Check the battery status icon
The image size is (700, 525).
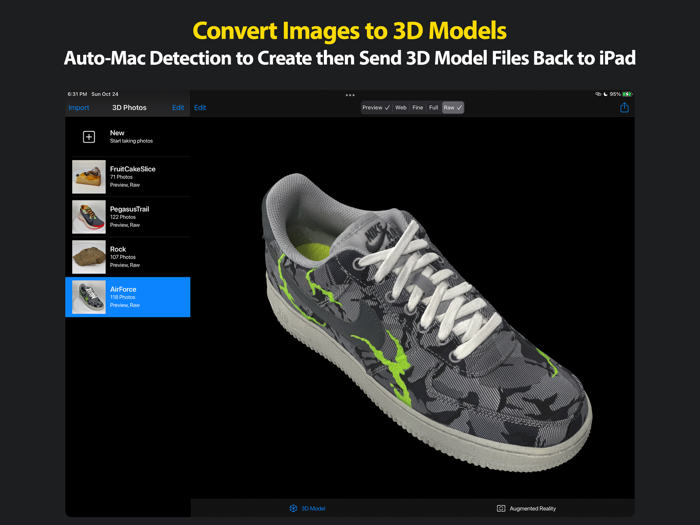point(627,94)
